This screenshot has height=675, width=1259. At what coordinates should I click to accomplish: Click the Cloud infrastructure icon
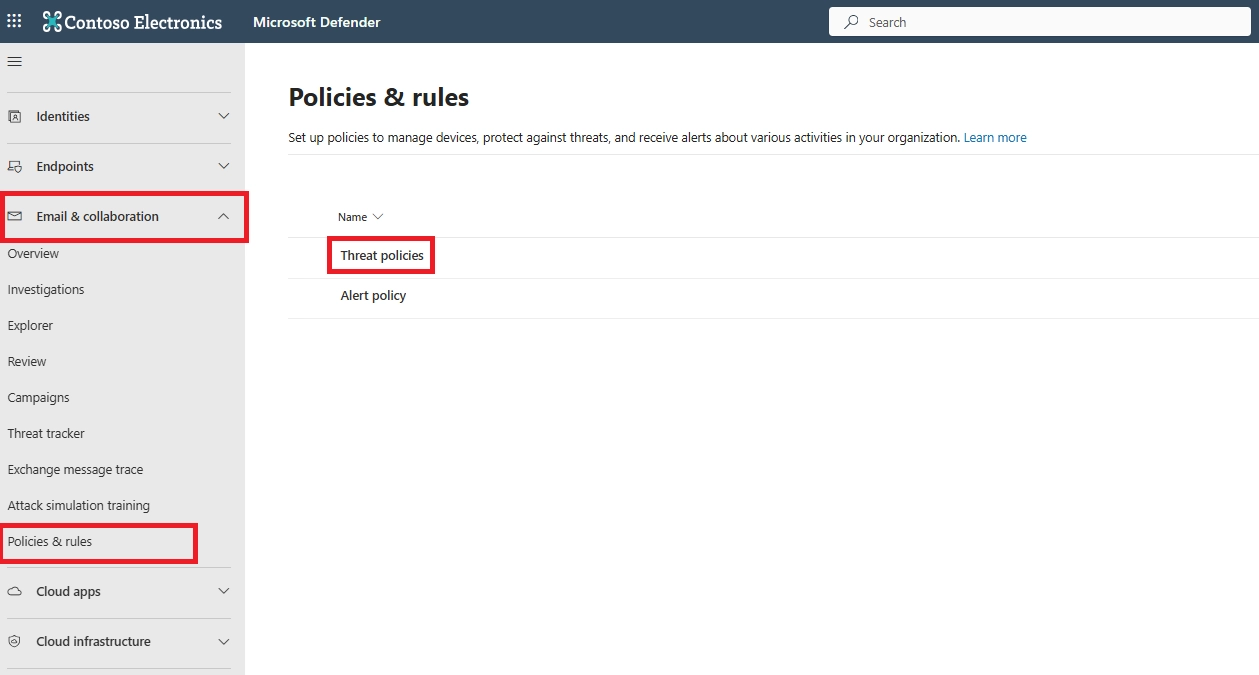pos(15,641)
